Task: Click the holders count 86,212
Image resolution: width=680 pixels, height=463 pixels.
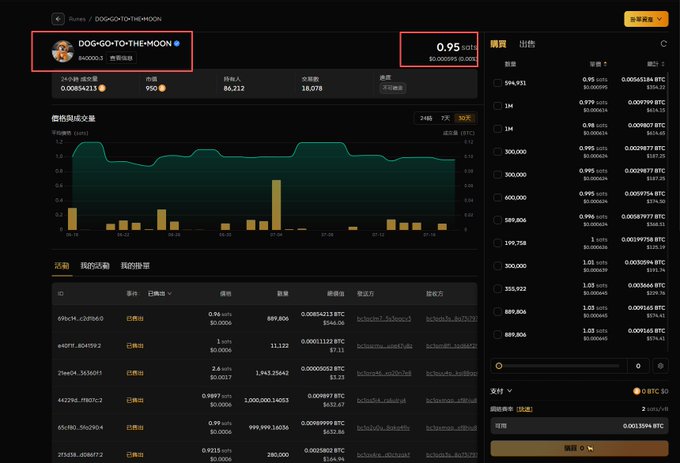Action: pyautogui.click(x=234, y=88)
